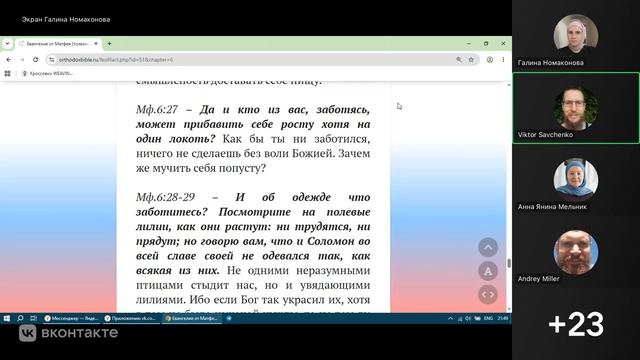
Task: Open network status in system tray
Action: [460, 318]
